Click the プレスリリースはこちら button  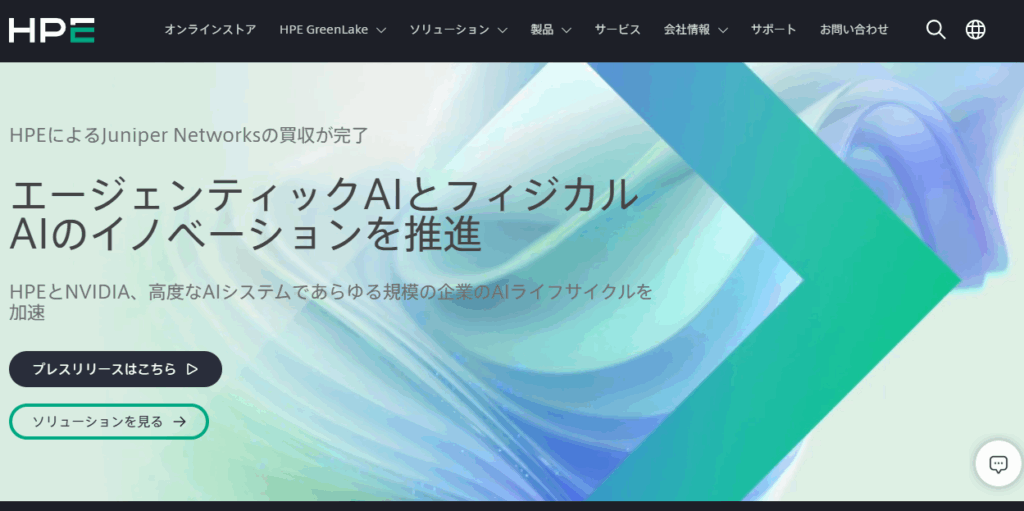point(116,369)
